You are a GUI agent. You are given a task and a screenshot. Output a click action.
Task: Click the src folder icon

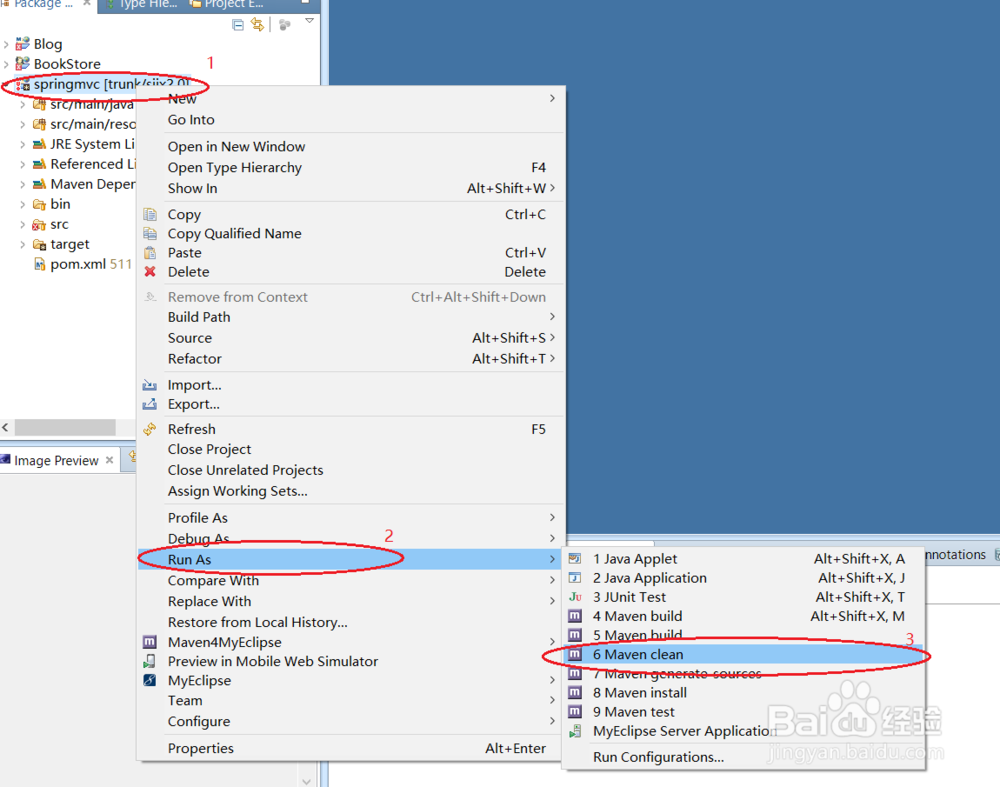(x=39, y=224)
